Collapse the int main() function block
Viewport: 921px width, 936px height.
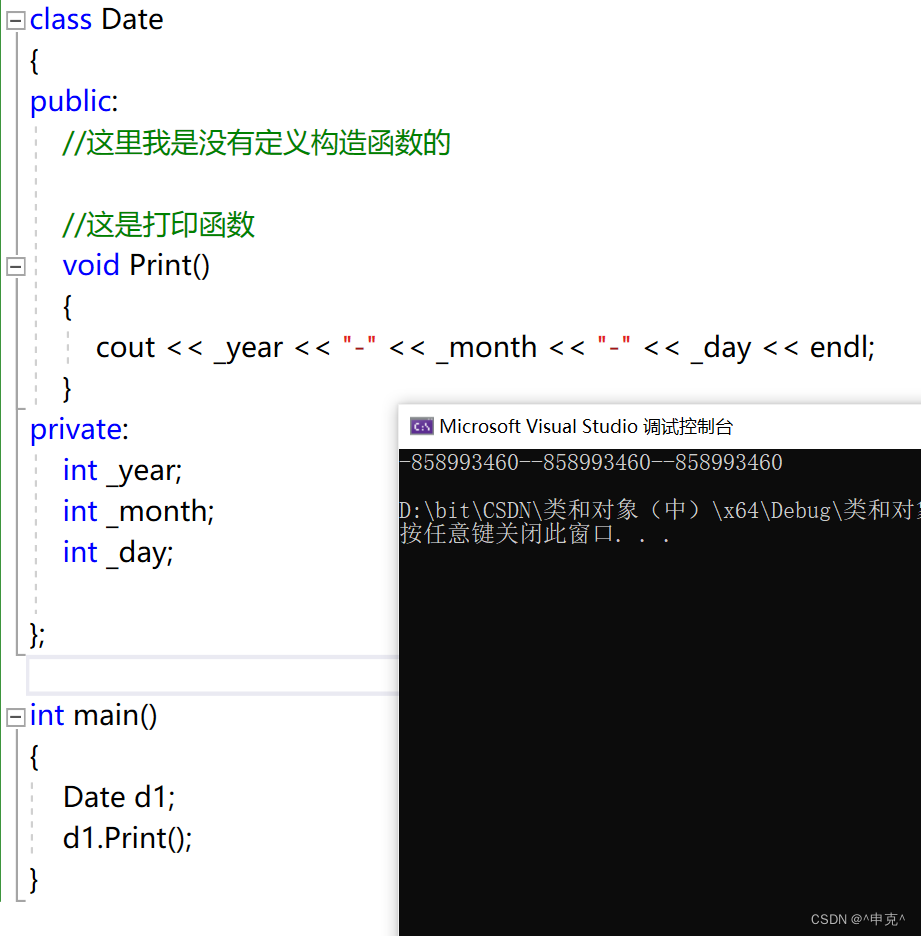16,717
